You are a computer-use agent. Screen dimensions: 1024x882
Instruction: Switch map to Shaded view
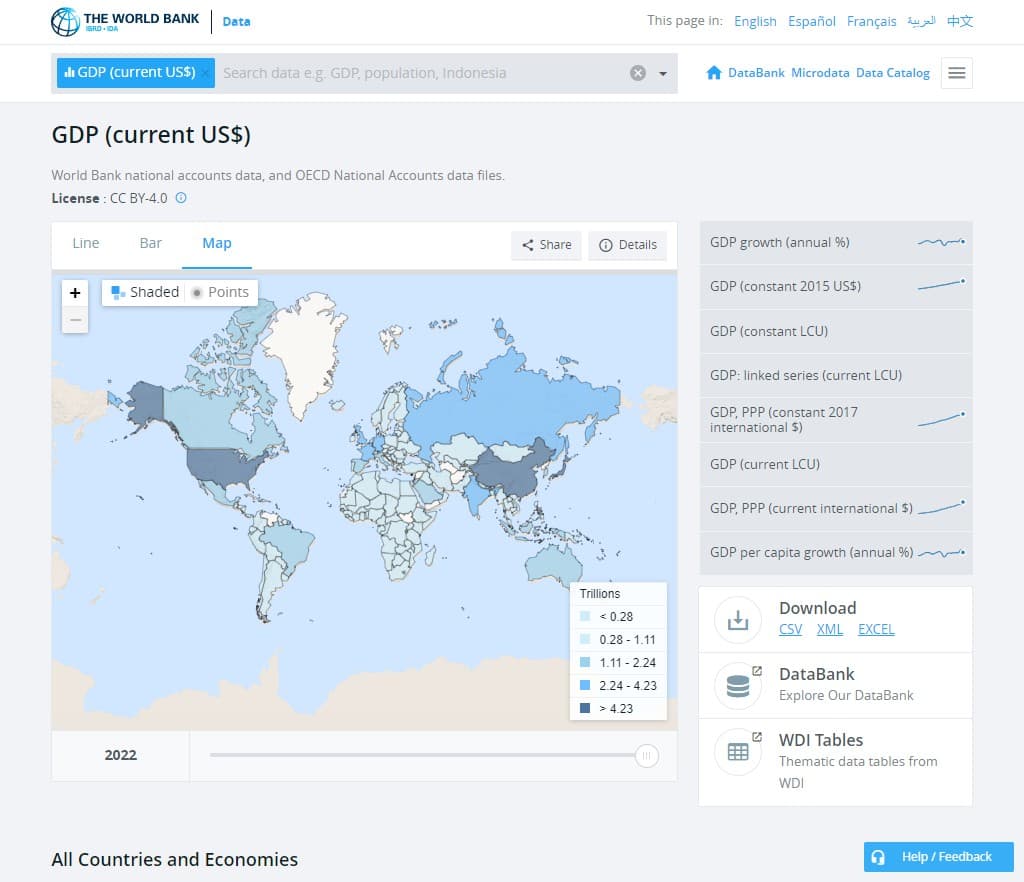click(x=145, y=292)
